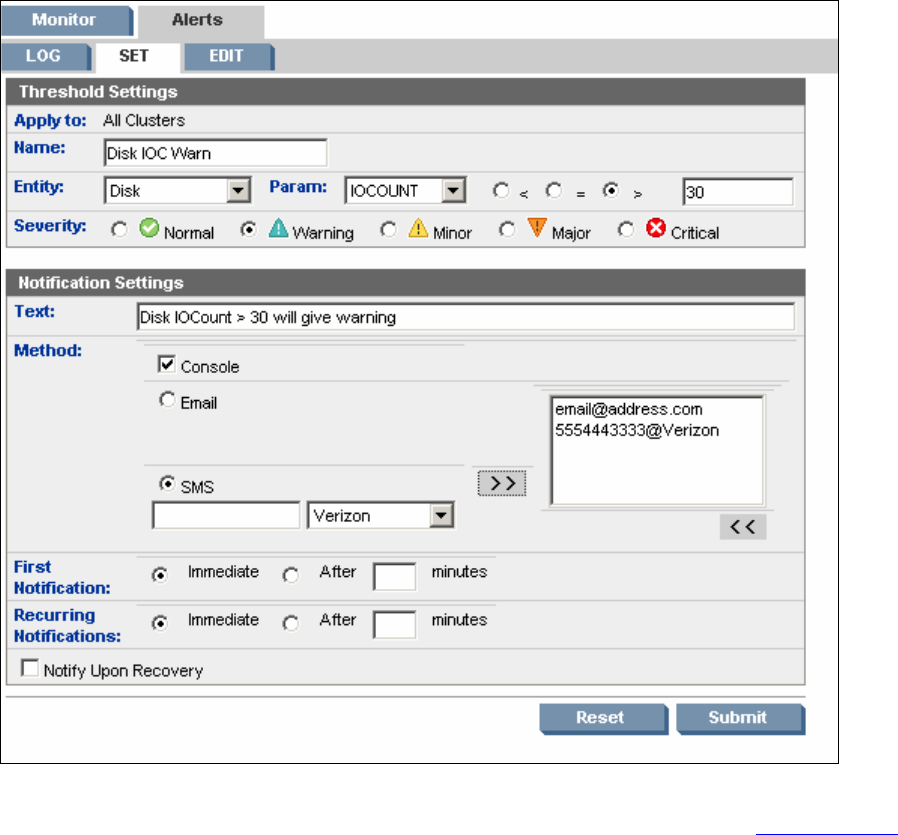Click the red Critical severity icon
Image resolution: width=898 pixels, height=835 pixels.
[x=657, y=230]
